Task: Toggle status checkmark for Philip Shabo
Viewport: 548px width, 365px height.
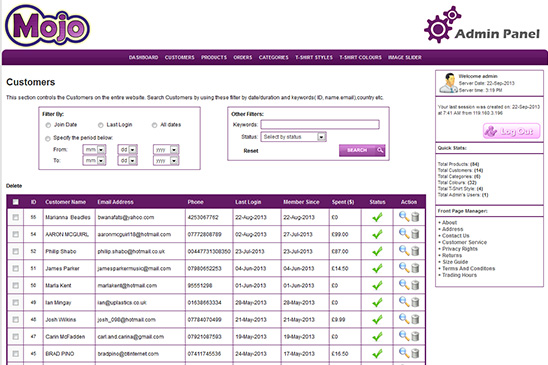Action: [x=377, y=251]
